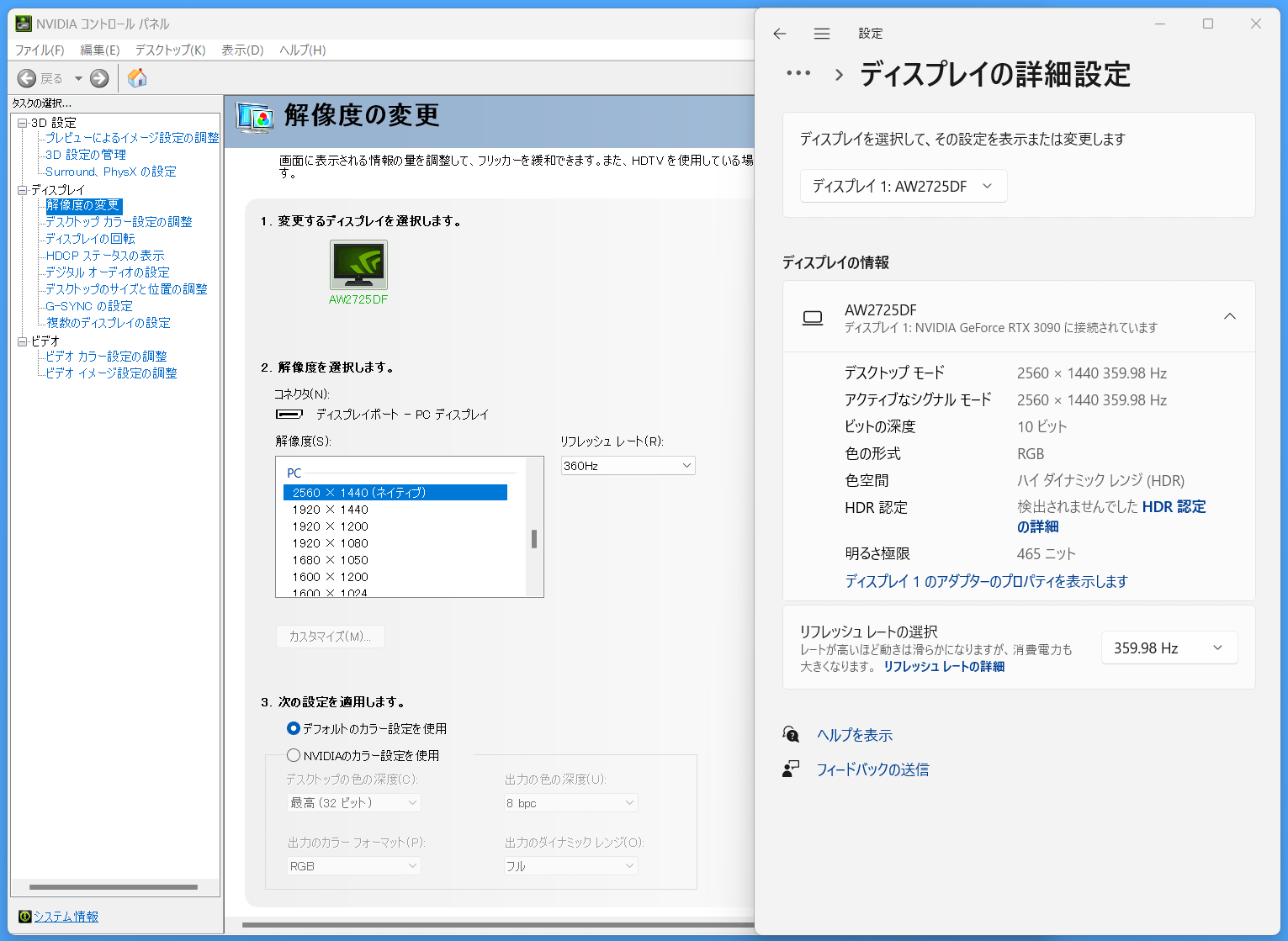Open the ディスプレイ 1: AW2725DF selector dropdown
The width and height of the screenshot is (1288, 941).
[x=903, y=187]
